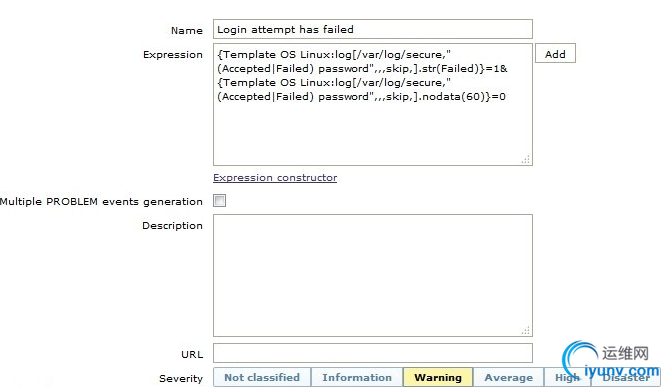Image resolution: width=665 pixels, height=387 pixels.
Task: Click the Multiple PROBLEM events generation label
Action: 101,202
